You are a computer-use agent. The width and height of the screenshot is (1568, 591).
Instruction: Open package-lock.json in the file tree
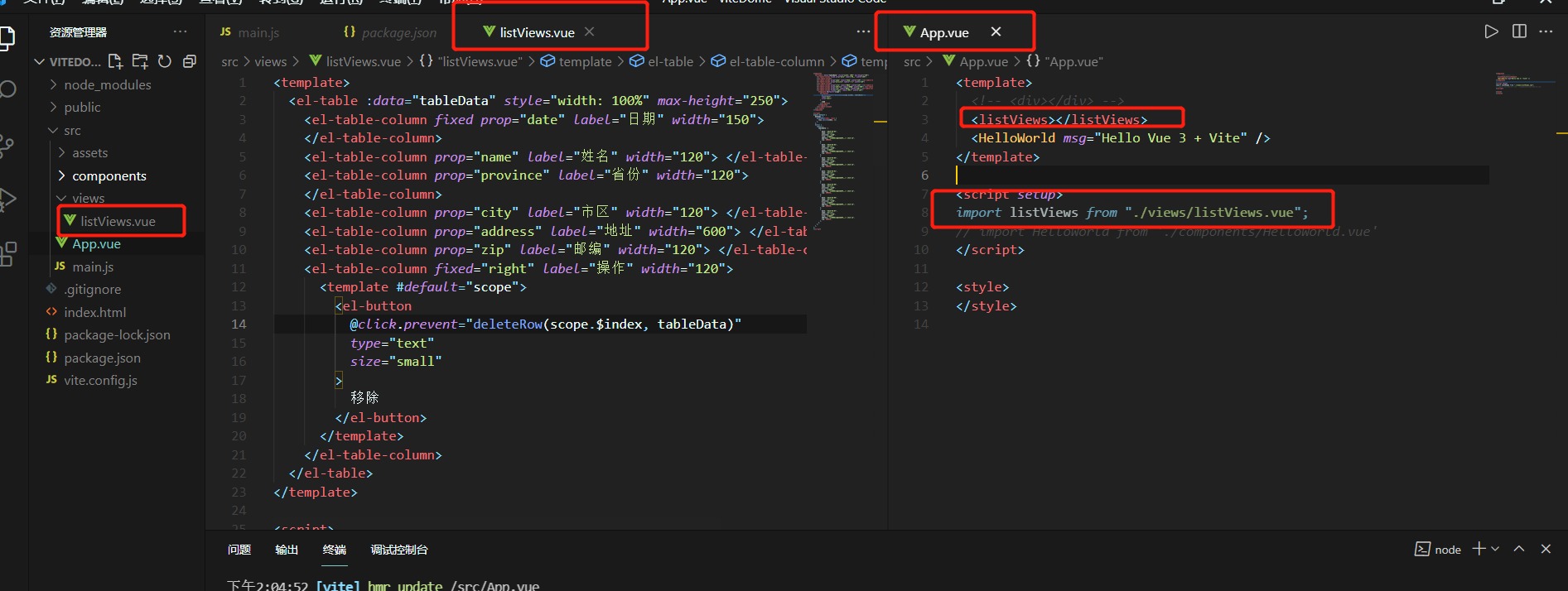(116, 335)
